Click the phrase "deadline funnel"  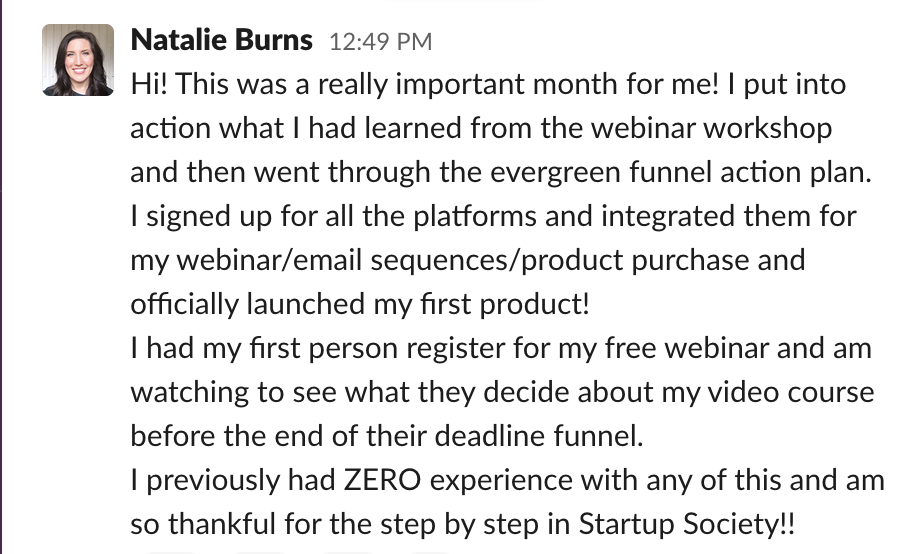coord(539,436)
